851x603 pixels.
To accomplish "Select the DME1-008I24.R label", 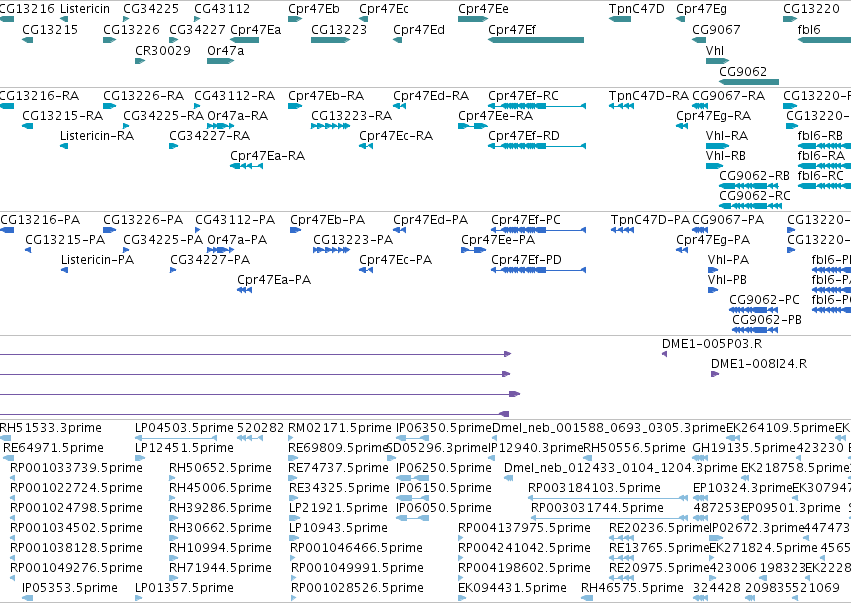I will tap(759, 364).
